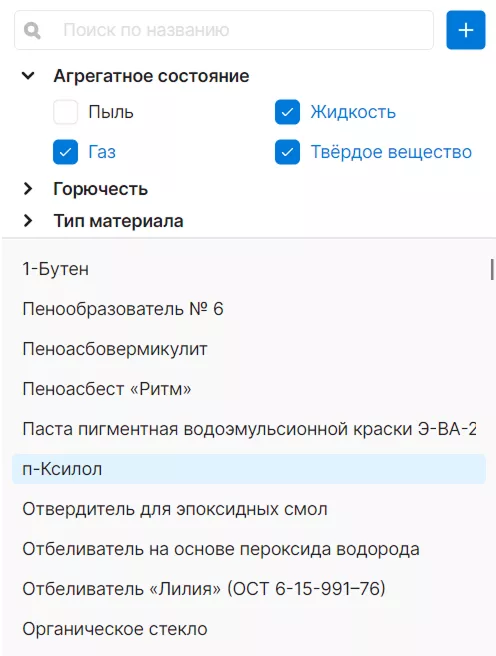Open the Пеноасбовермикулит entry
The height and width of the screenshot is (656, 496).
[249, 348]
